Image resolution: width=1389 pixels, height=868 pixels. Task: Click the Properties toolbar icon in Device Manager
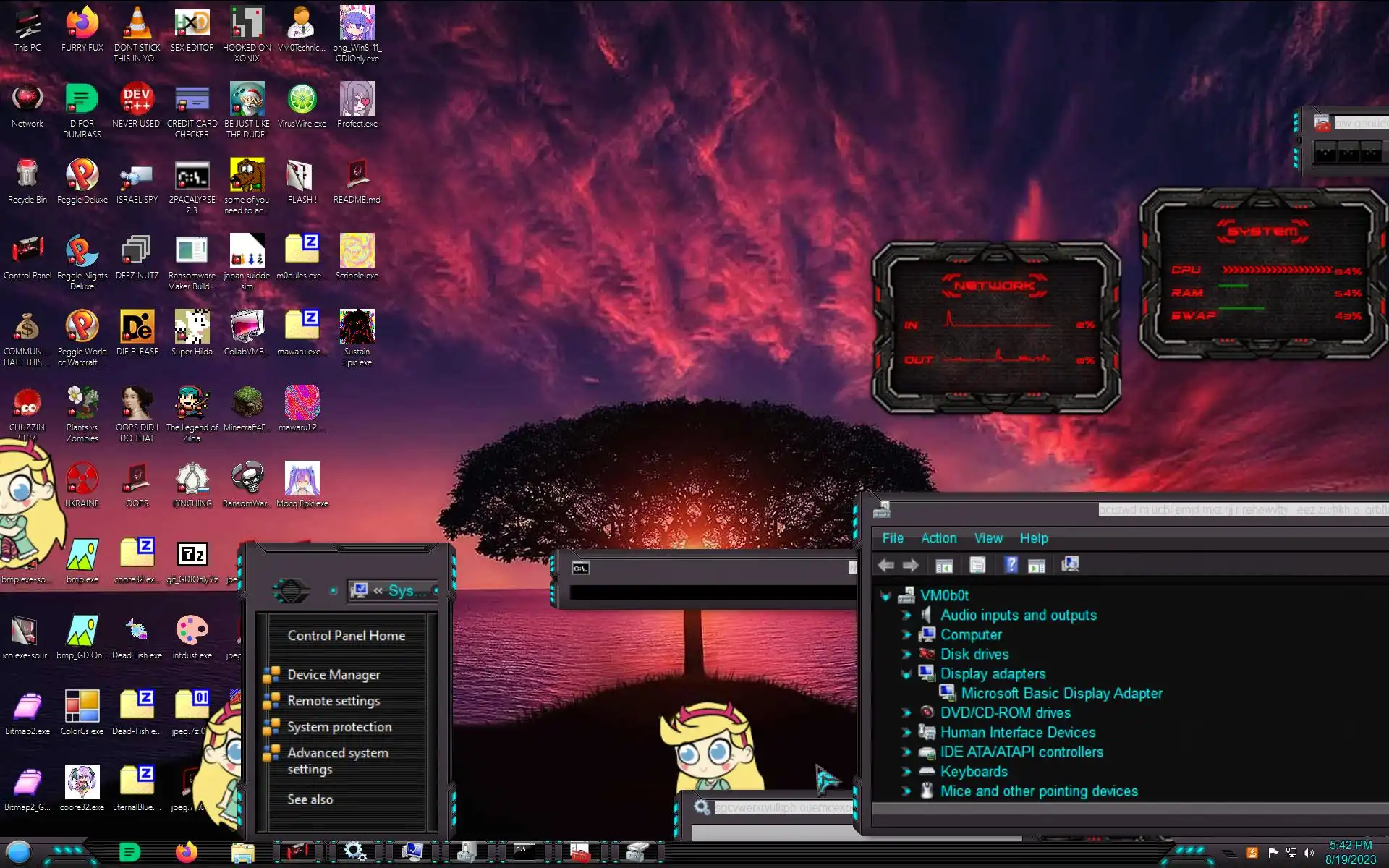[x=977, y=565]
